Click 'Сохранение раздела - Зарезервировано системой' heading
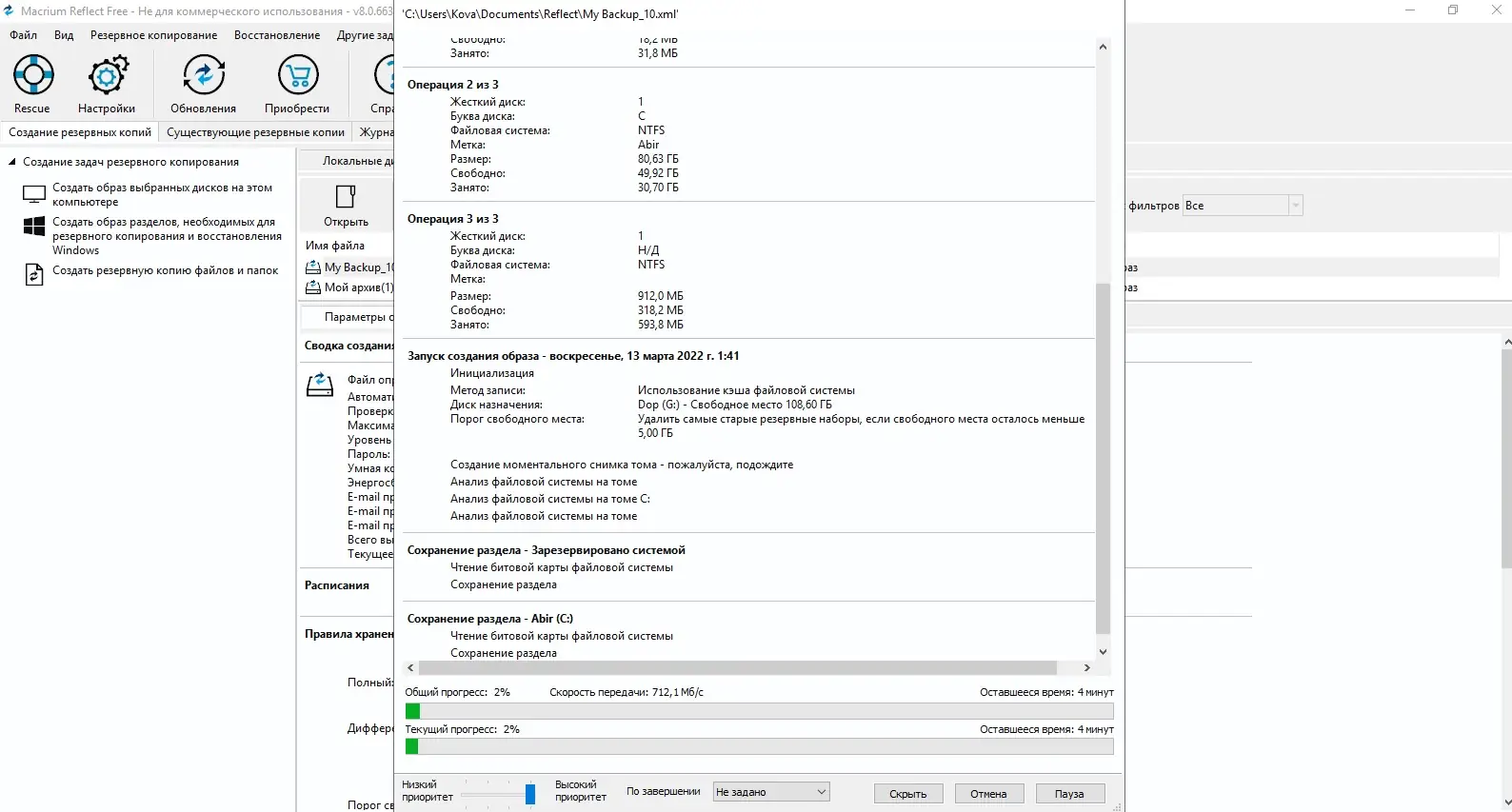The width and height of the screenshot is (1512, 812). pos(547,550)
